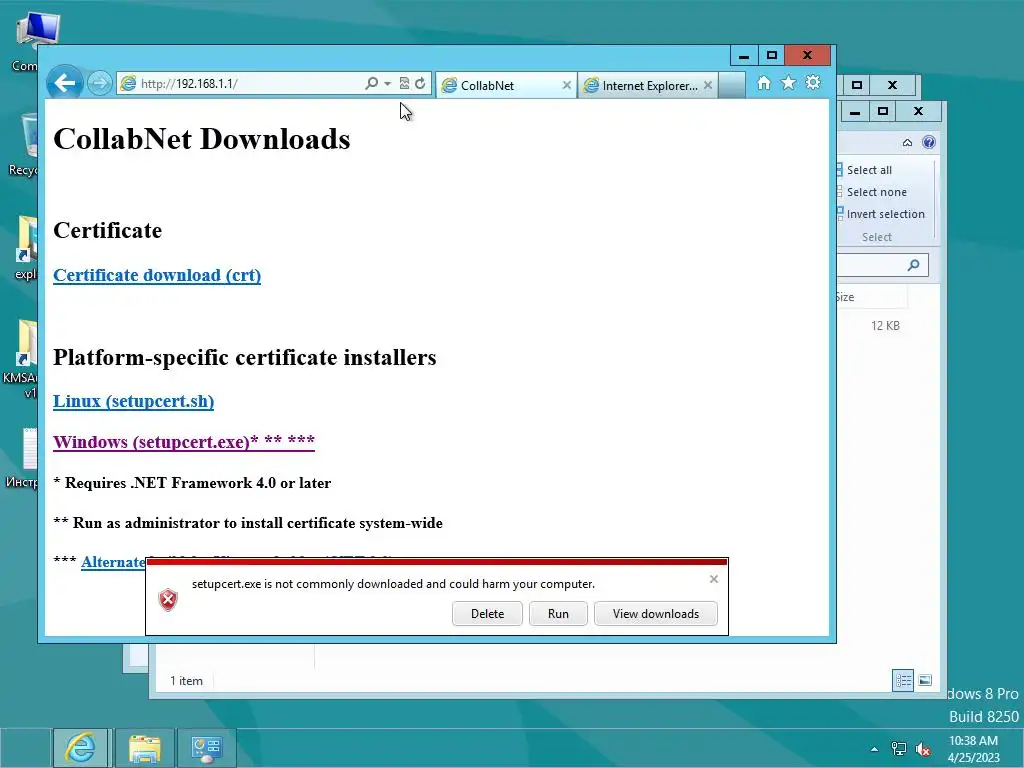Image resolution: width=1024 pixels, height=768 pixels.
Task: Go to Home page icon
Action: click(763, 83)
